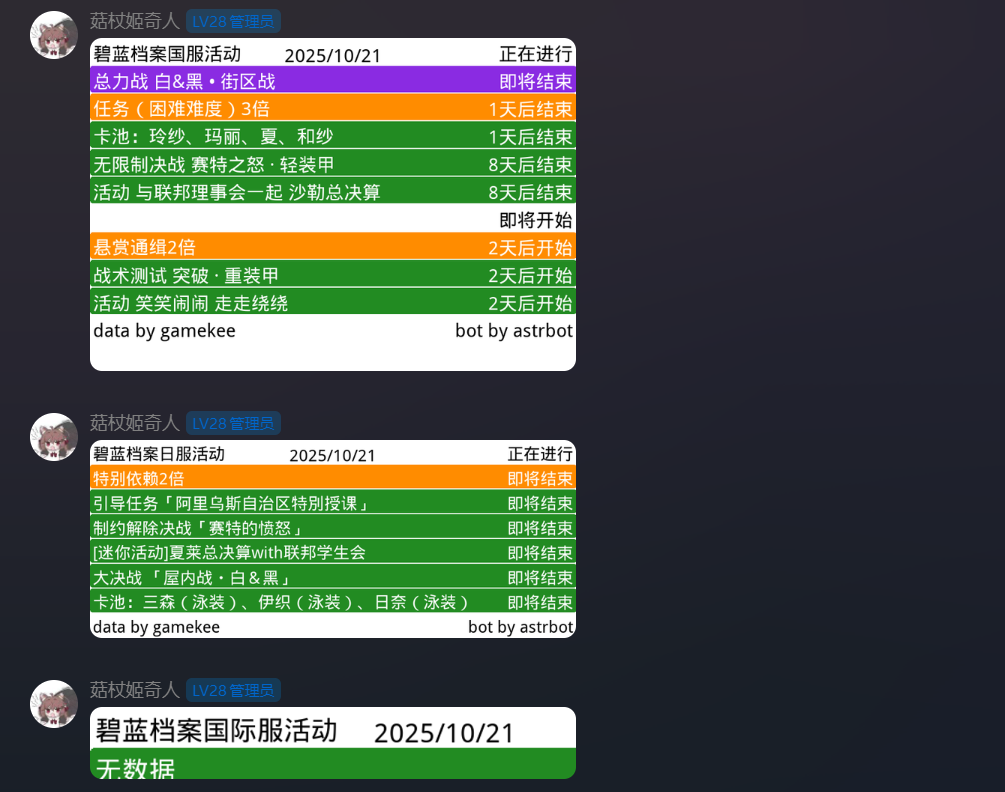Click the 碧蓝档案国际服活动 title text
This screenshot has height=792, width=1005.
pos(216,730)
